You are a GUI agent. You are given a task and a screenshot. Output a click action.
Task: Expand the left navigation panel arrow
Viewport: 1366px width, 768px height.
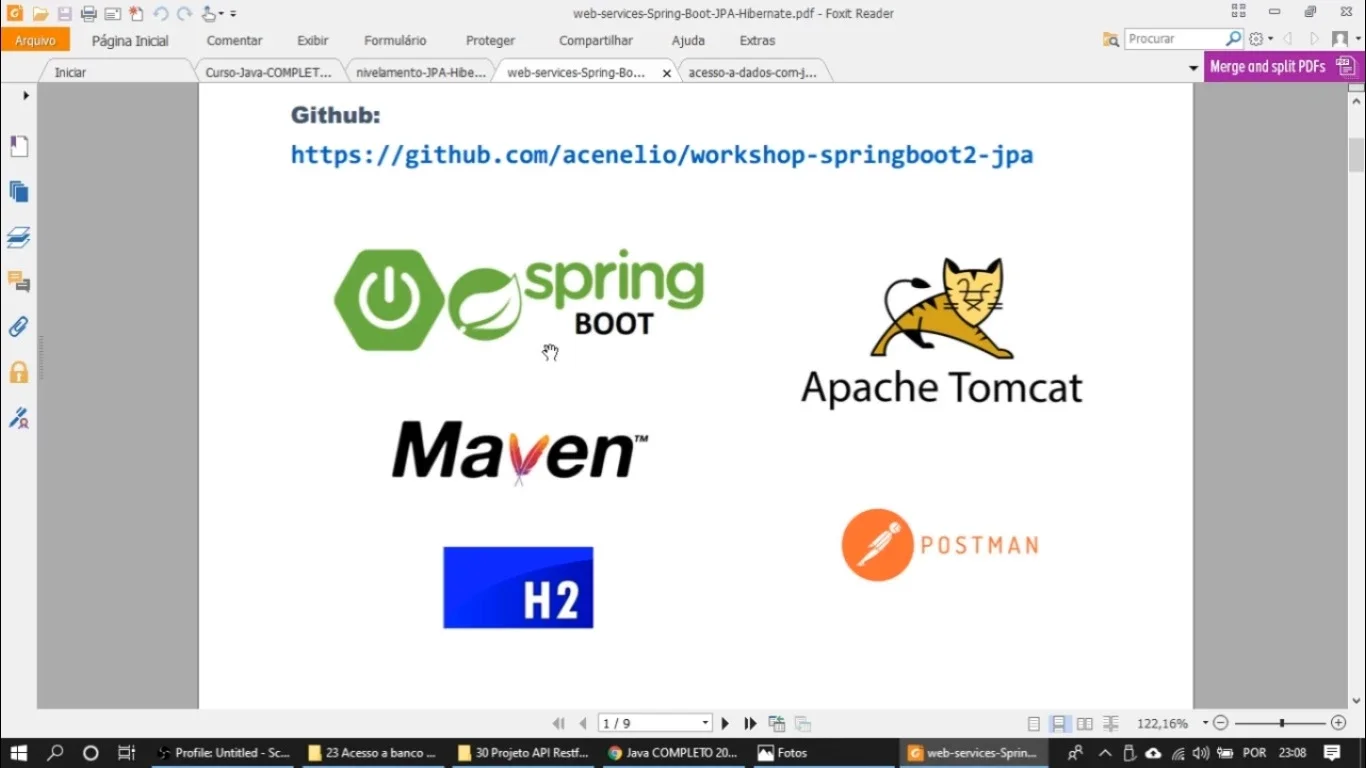click(x=26, y=96)
